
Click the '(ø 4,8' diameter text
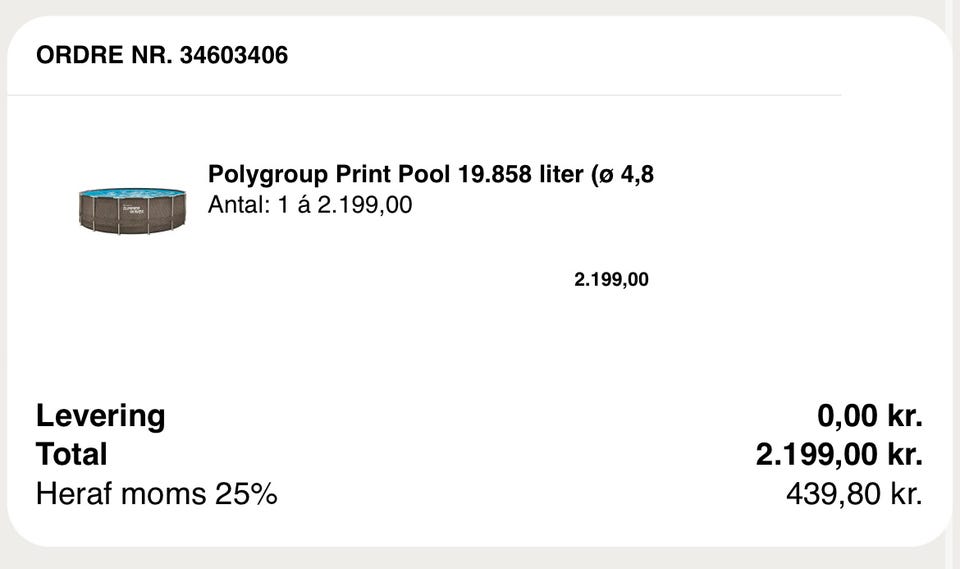click(x=623, y=174)
